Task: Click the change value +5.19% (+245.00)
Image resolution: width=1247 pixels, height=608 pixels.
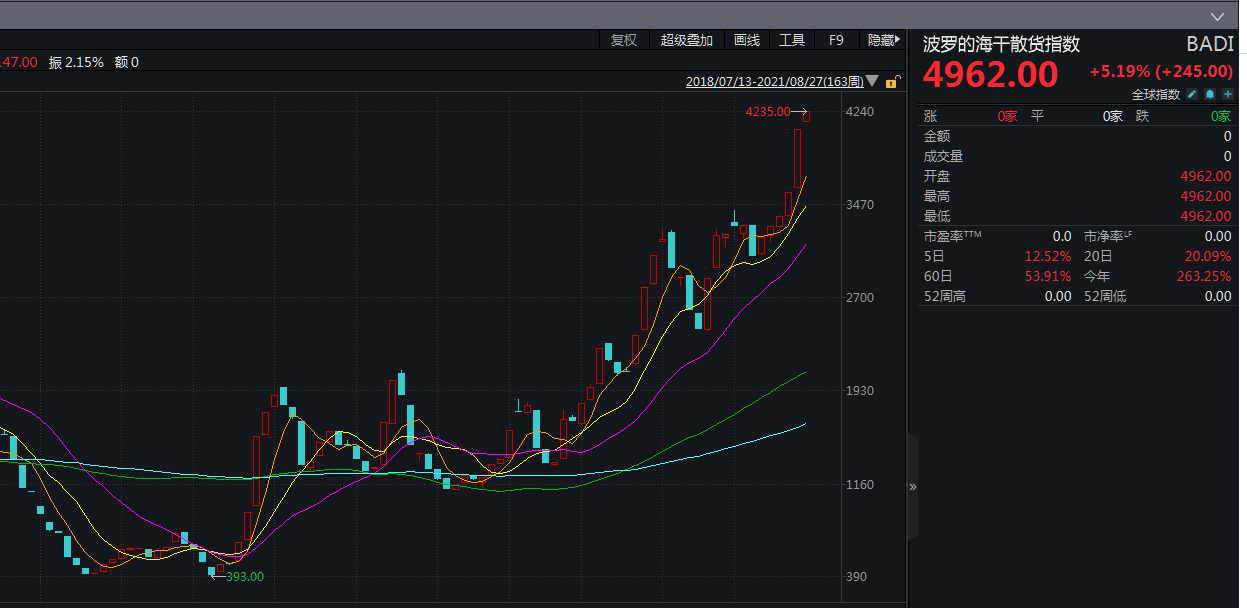Action: pos(1161,71)
